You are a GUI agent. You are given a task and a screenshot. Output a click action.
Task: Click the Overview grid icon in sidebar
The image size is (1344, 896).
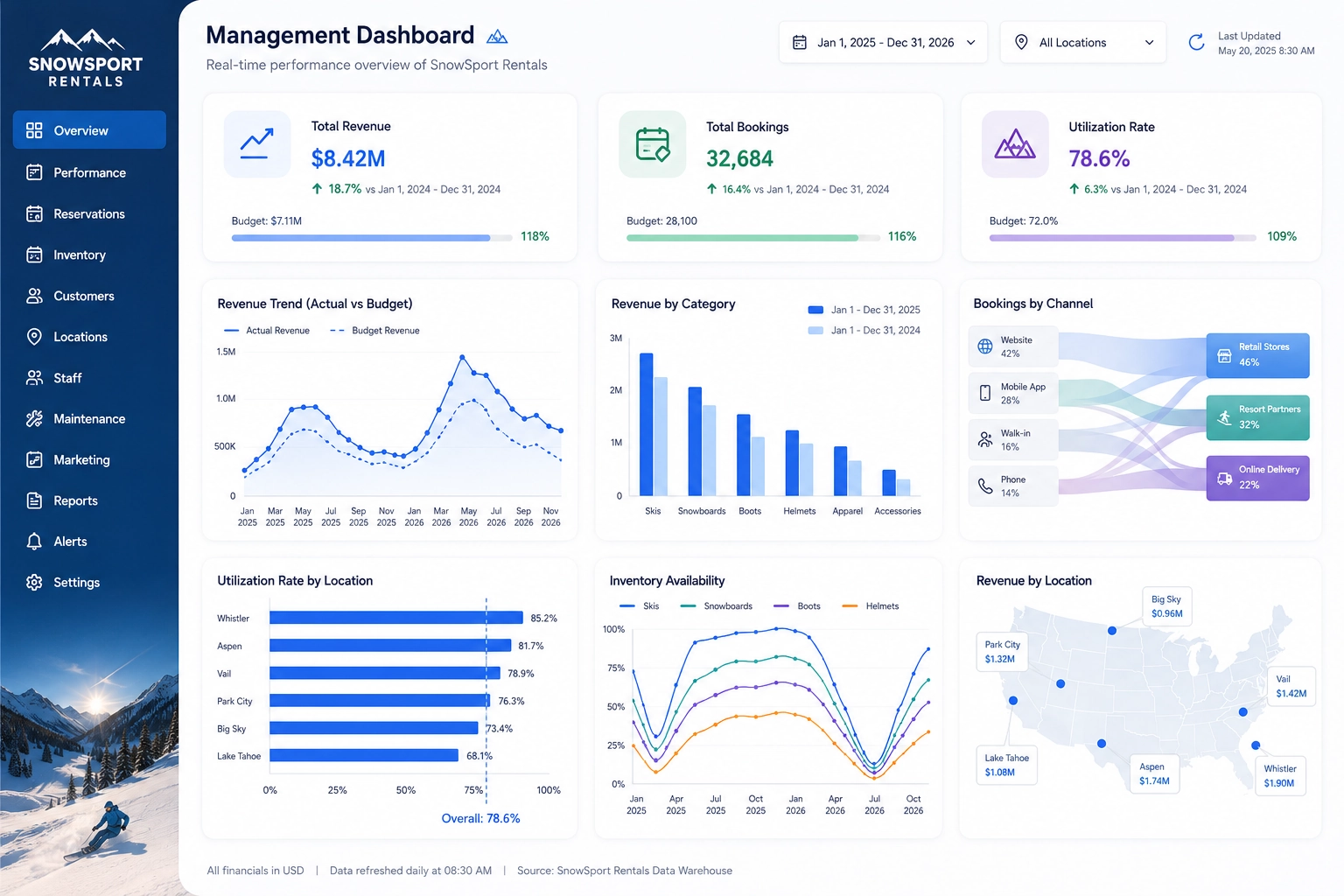[x=34, y=130]
